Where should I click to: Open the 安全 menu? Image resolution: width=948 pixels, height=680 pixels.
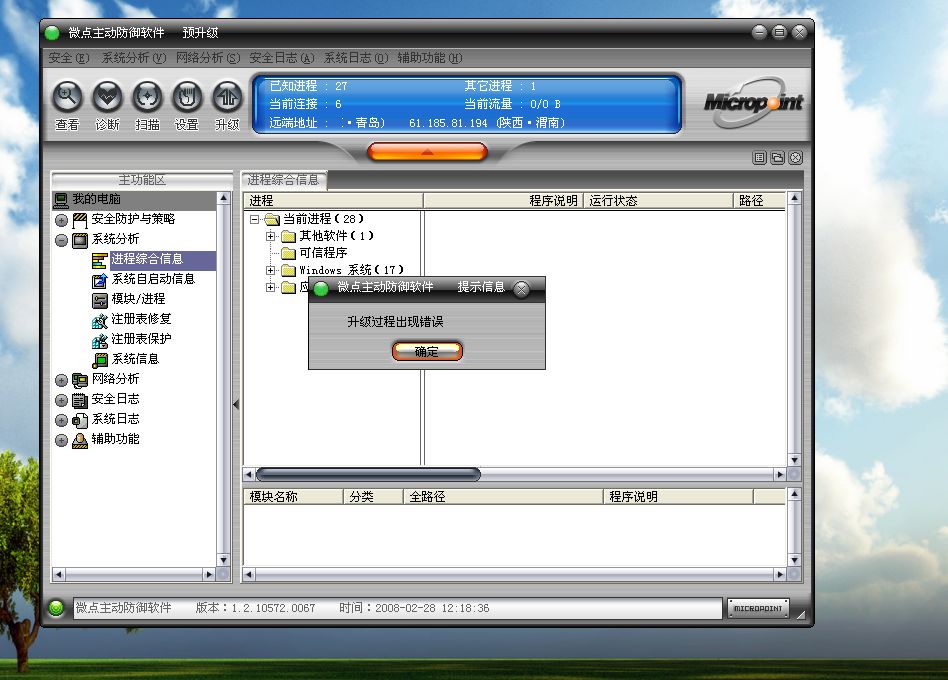click(69, 58)
